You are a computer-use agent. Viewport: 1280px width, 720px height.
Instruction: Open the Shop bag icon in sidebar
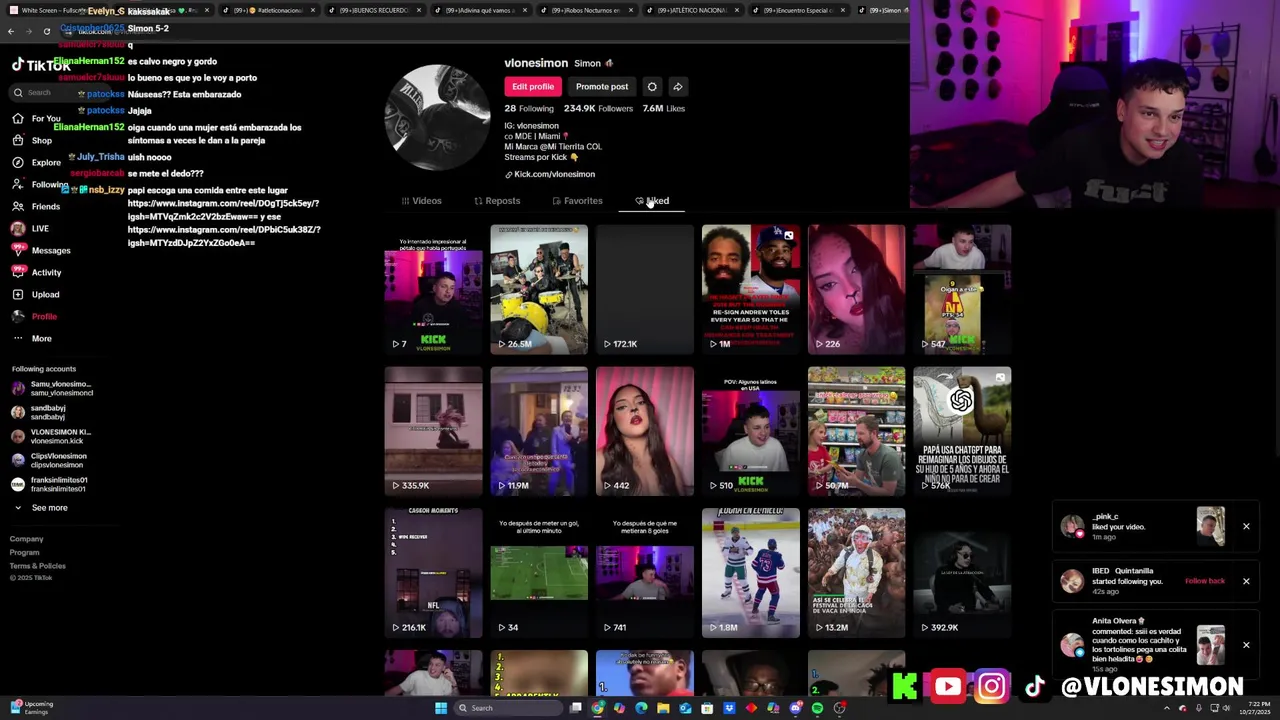pos(18,140)
